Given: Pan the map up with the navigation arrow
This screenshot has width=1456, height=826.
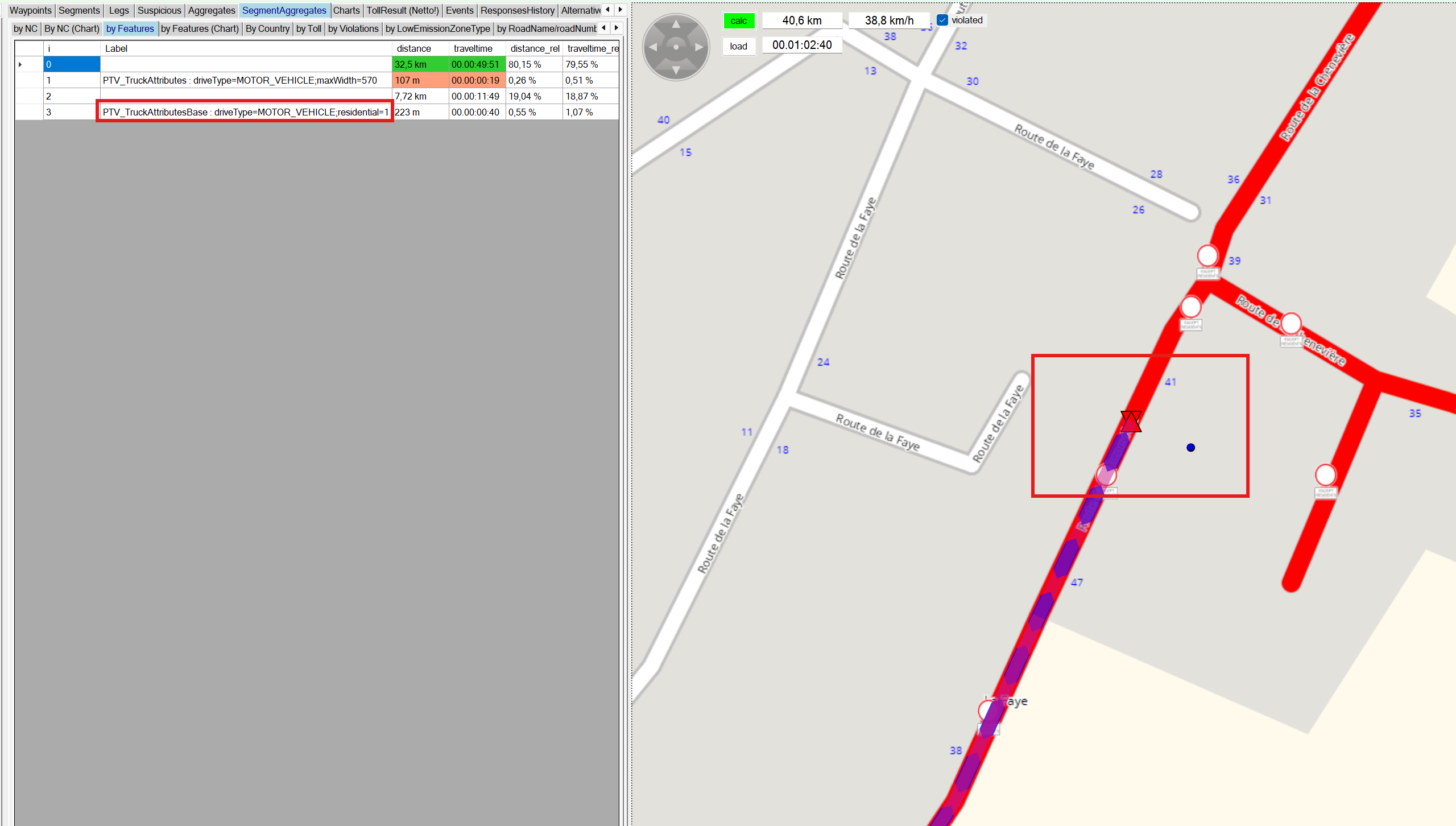Looking at the screenshot, I should point(676,24).
